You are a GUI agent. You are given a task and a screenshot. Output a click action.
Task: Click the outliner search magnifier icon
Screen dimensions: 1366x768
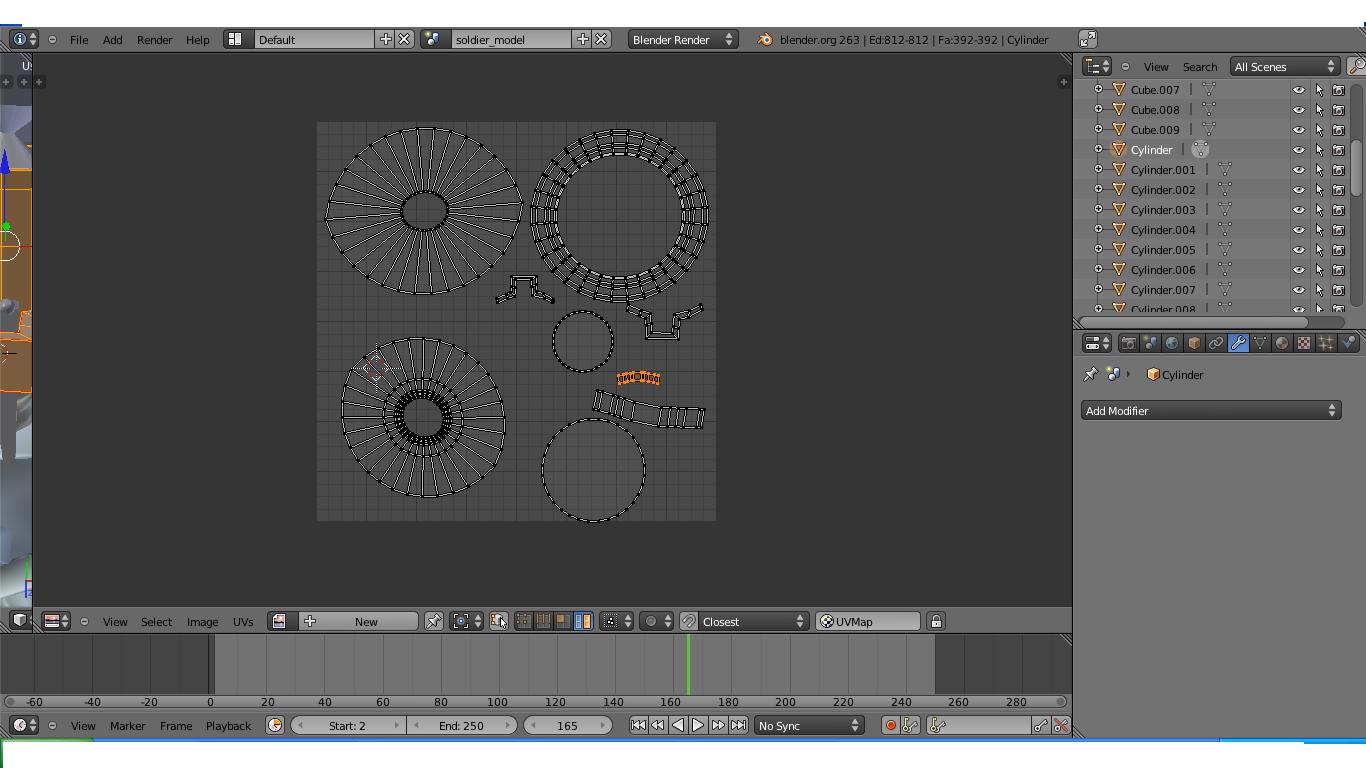click(x=1357, y=67)
